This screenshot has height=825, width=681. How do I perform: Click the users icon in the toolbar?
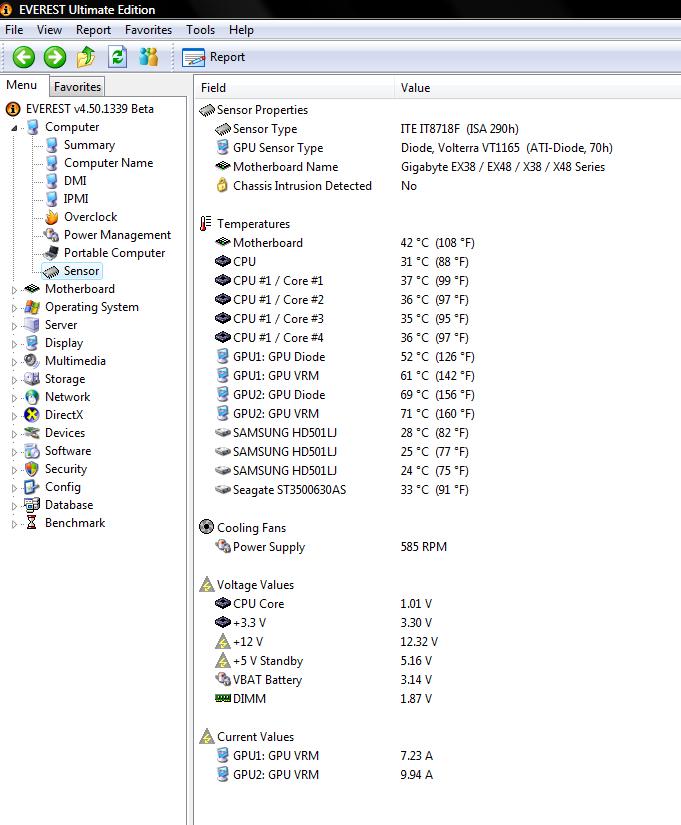148,57
